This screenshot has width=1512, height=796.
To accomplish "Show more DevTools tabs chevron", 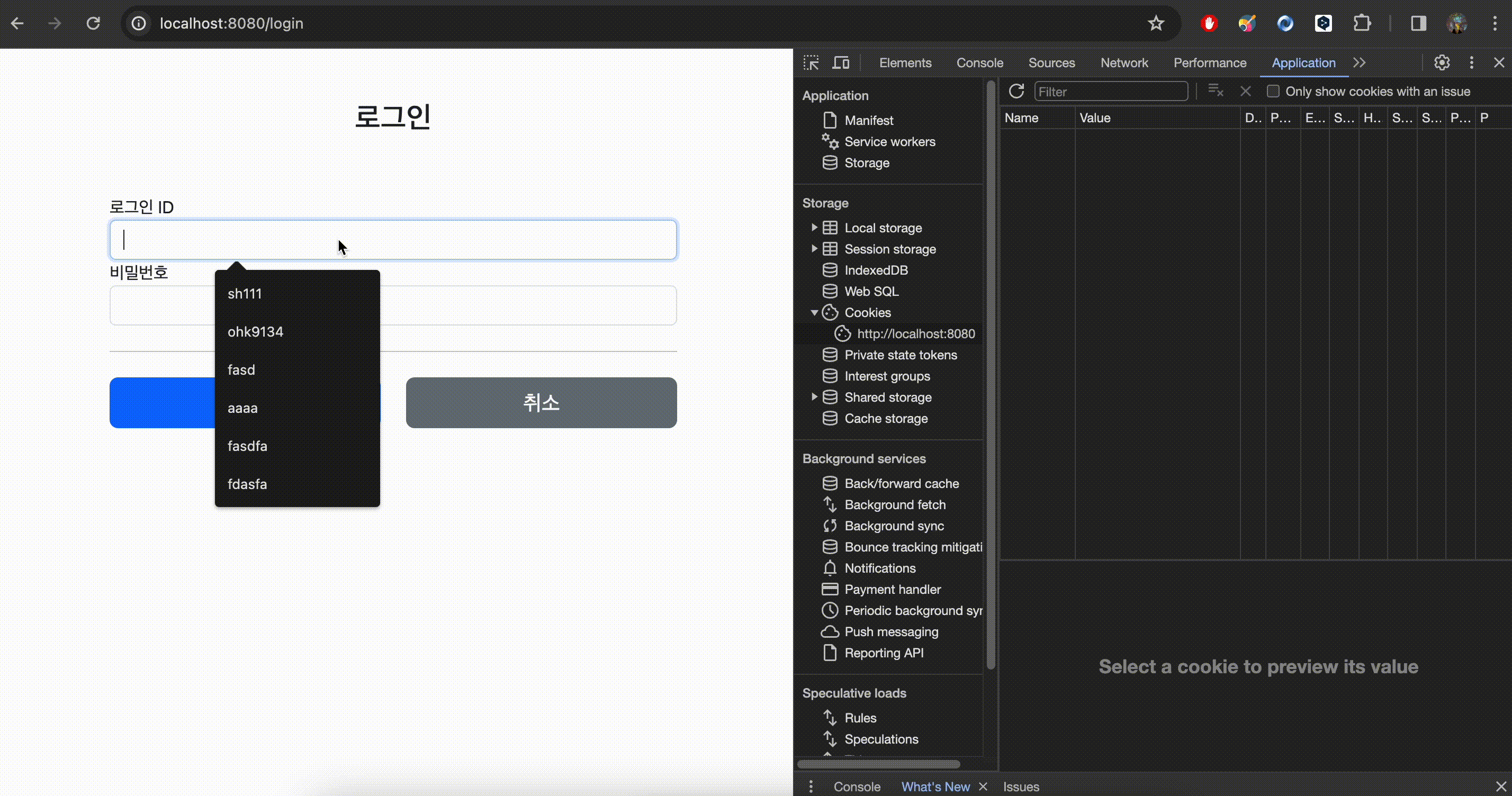I will point(1360,63).
